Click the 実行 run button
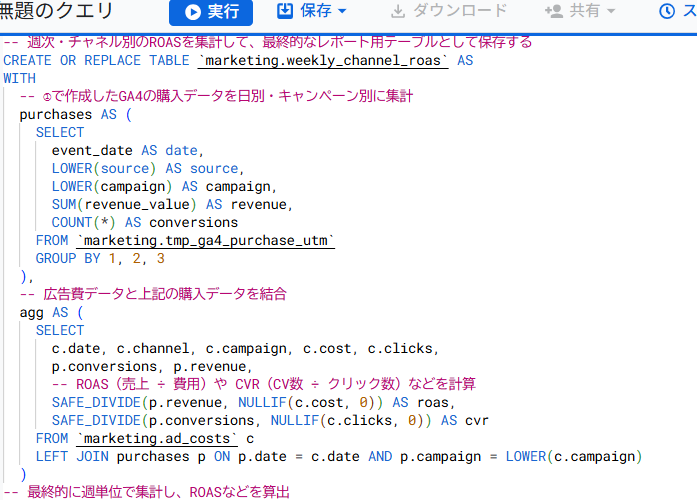 pos(211,12)
